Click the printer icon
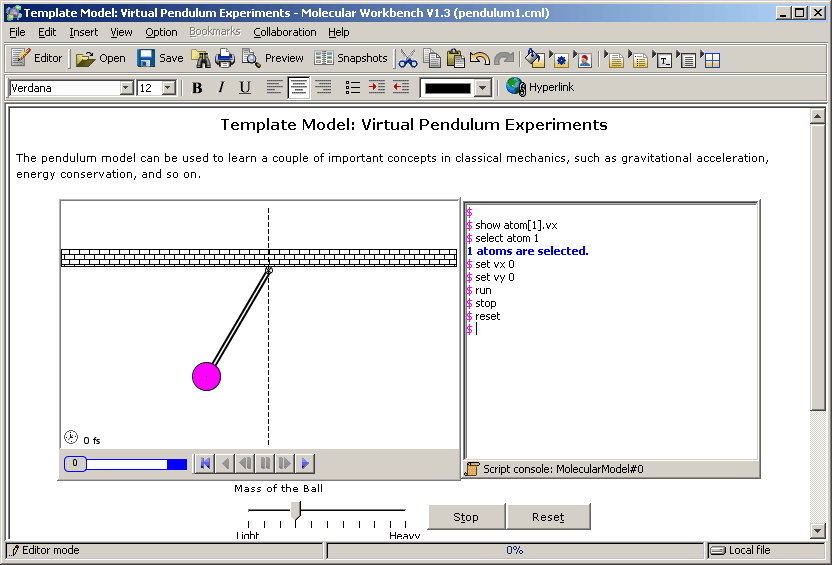 pyautogui.click(x=224, y=58)
